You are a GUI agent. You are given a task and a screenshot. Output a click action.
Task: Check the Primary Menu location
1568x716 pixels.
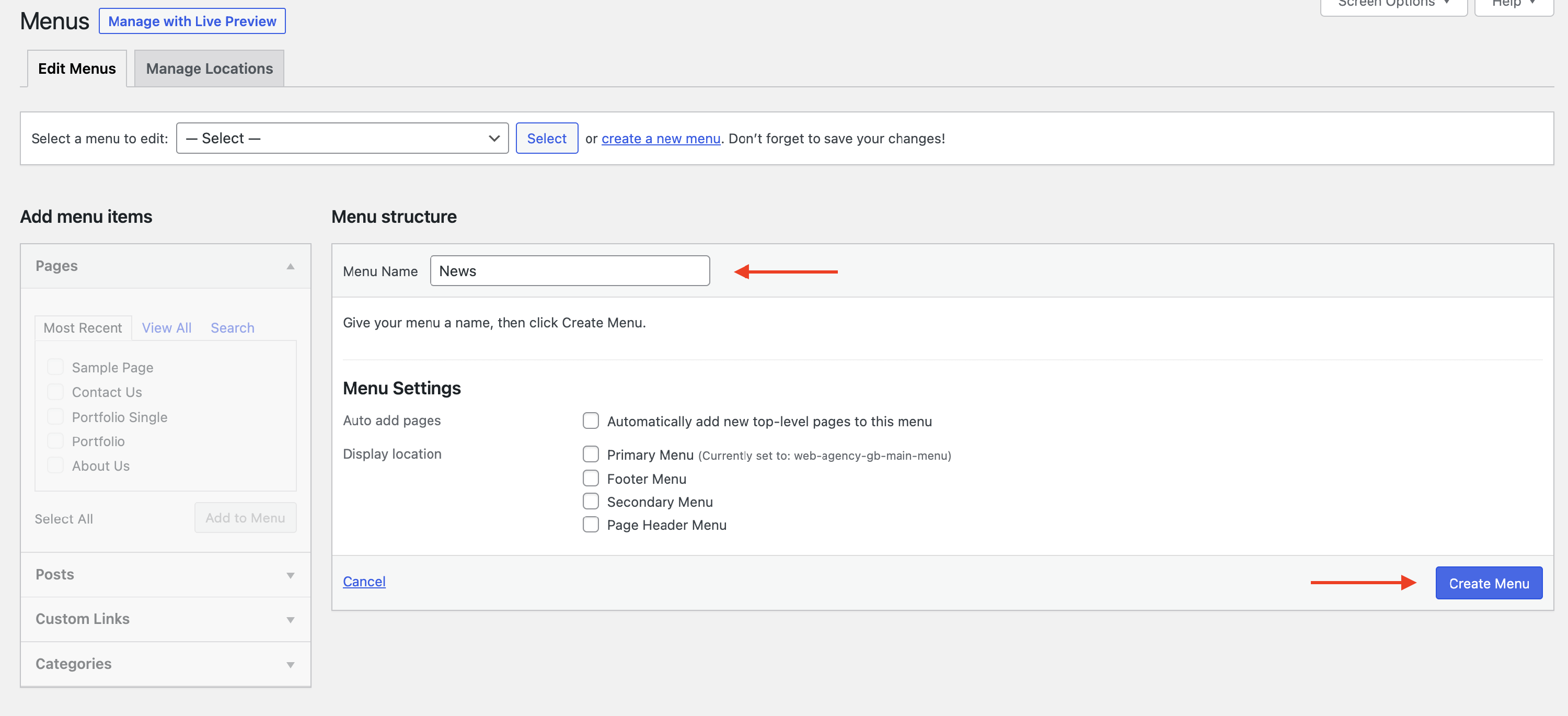[x=591, y=454]
